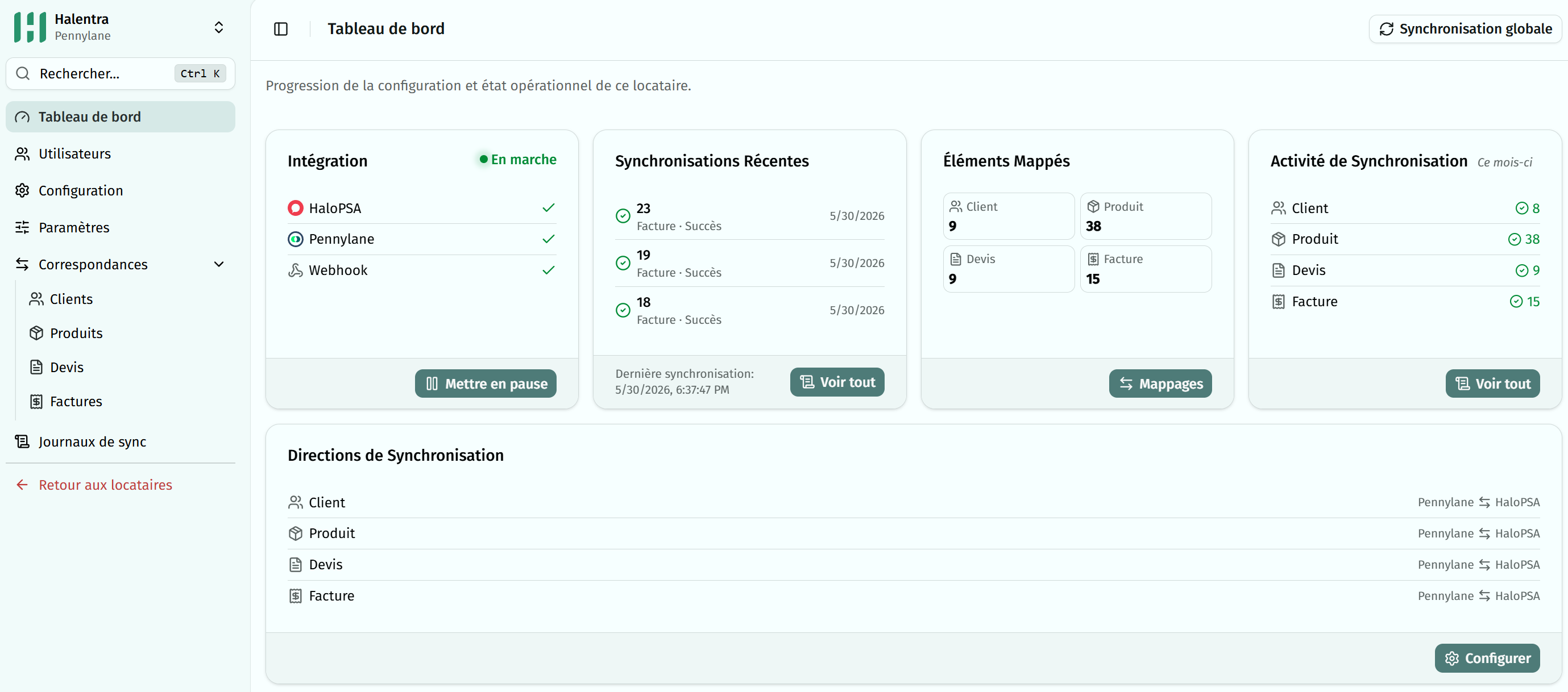1568x692 pixels.
Task: Click Facture receipt icon in Directions list
Action: point(295,596)
